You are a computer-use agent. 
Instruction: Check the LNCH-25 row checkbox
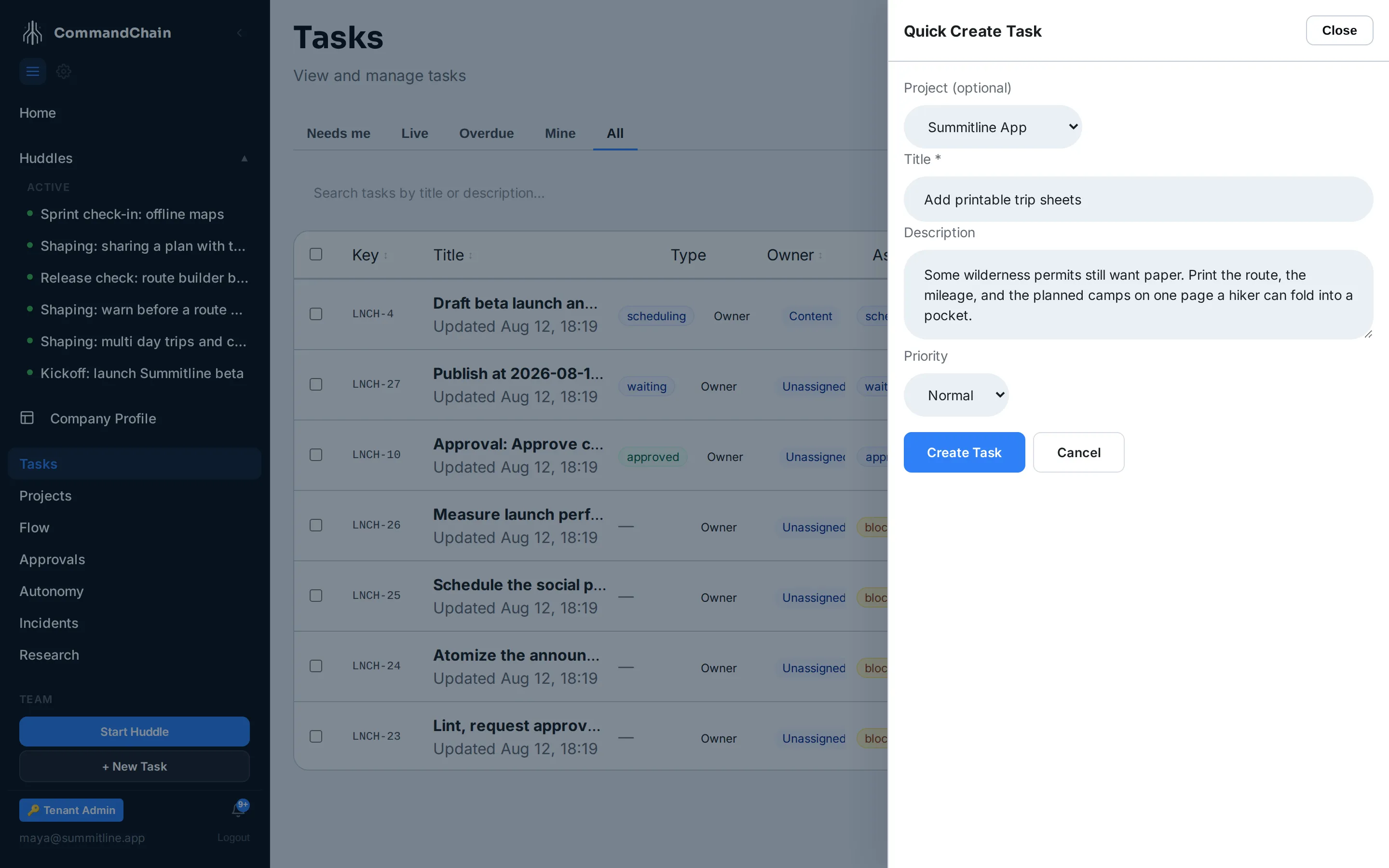pyautogui.click(x=316, y=596)
